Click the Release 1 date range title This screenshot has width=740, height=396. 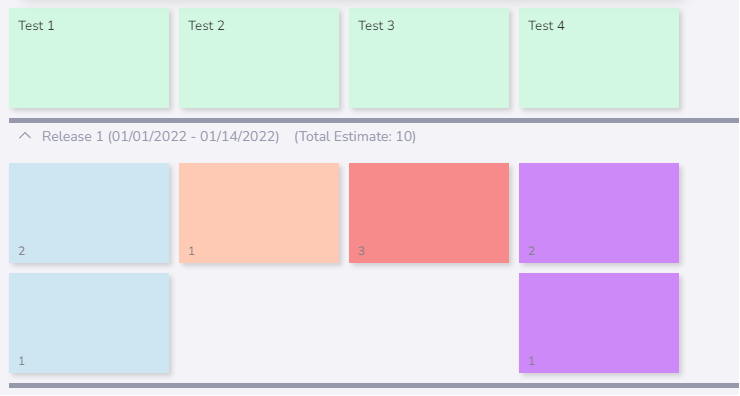(160, 136)
